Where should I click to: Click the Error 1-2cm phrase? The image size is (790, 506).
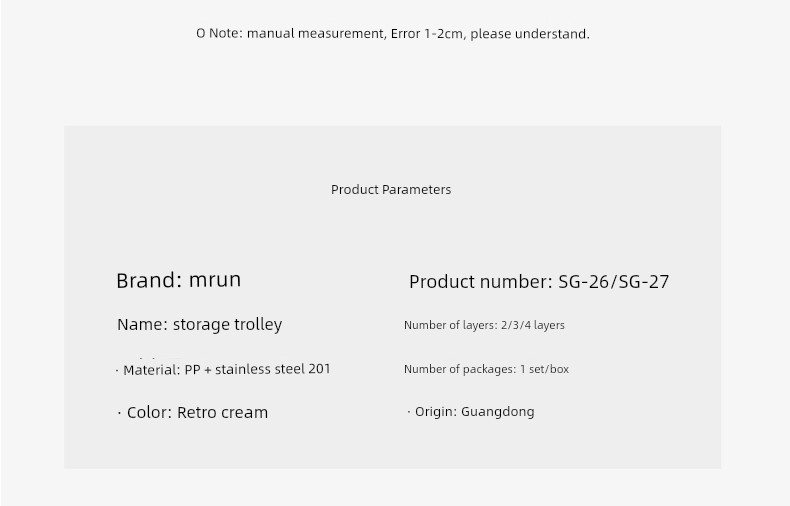(427, 34)
